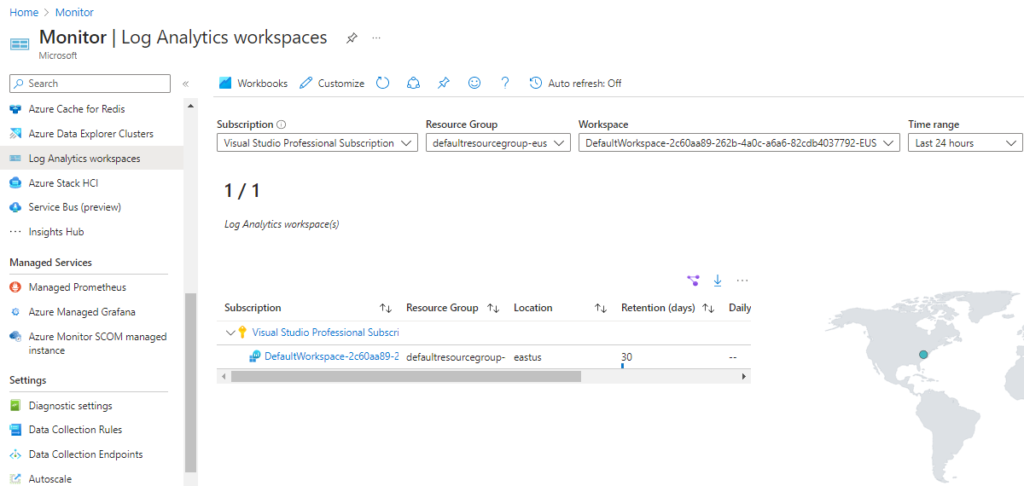Open the Time range dropdown
Viewport: 1024px width, 486px height.
pyautogui.click(x=965, y=143)
